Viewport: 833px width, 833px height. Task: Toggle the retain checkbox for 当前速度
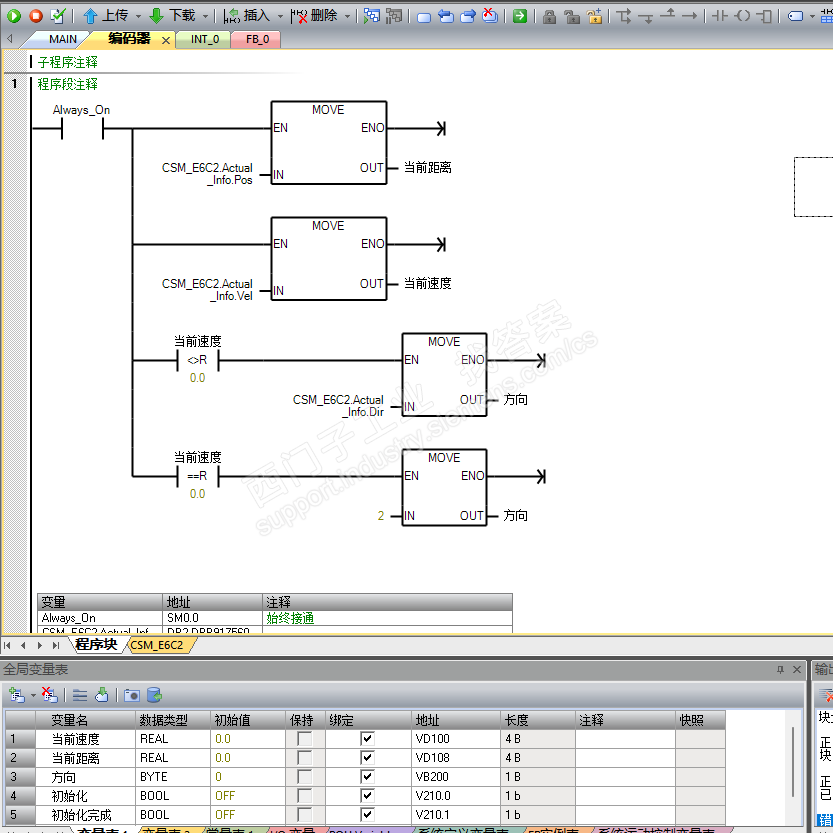coord(304,738)
